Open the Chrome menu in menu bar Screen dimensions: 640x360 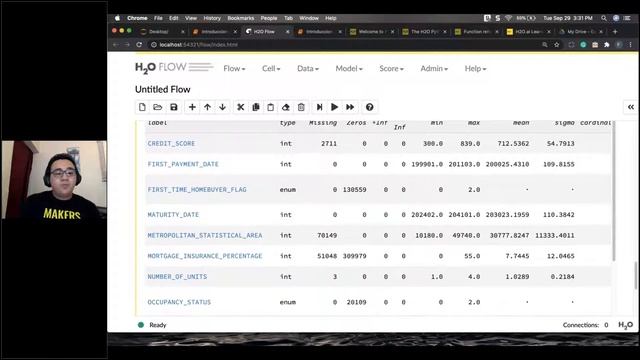137,18
